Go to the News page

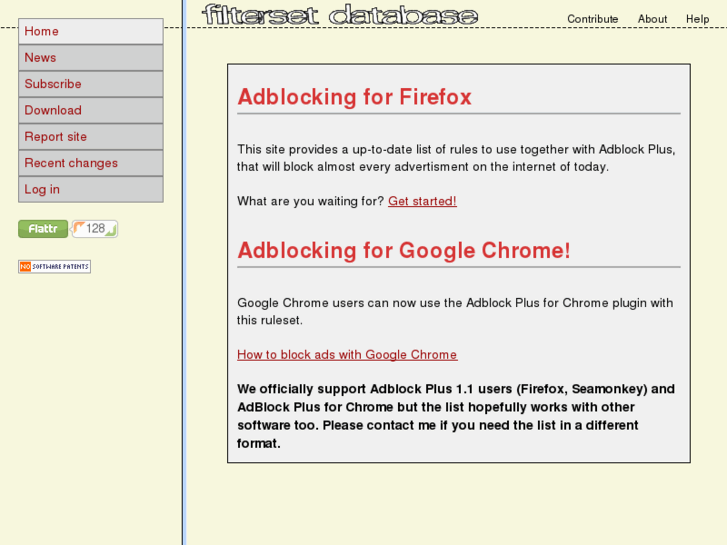coord(91,58)
